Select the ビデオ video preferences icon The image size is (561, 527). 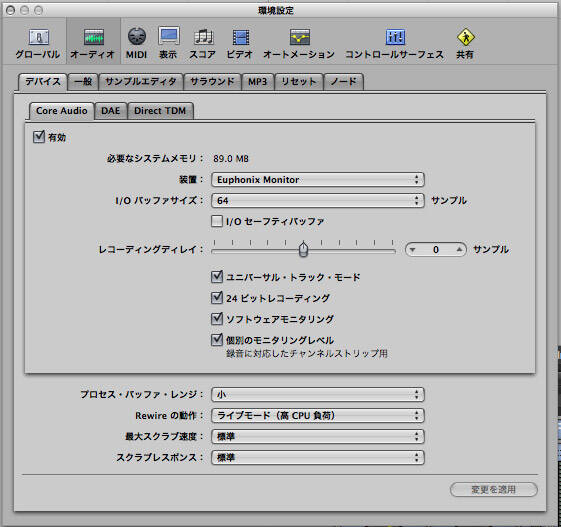click(239, 44)
